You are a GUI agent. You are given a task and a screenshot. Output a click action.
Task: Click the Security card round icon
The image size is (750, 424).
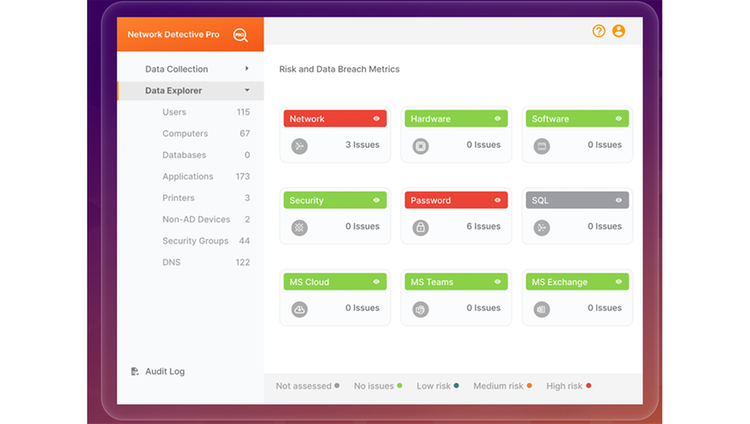coord(299,228)
